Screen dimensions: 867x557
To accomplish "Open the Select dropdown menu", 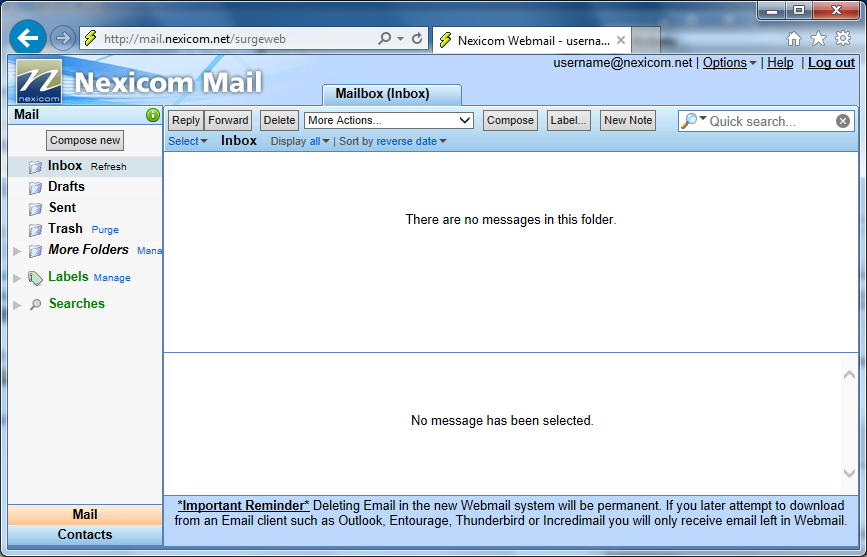I will pos(187,141).
